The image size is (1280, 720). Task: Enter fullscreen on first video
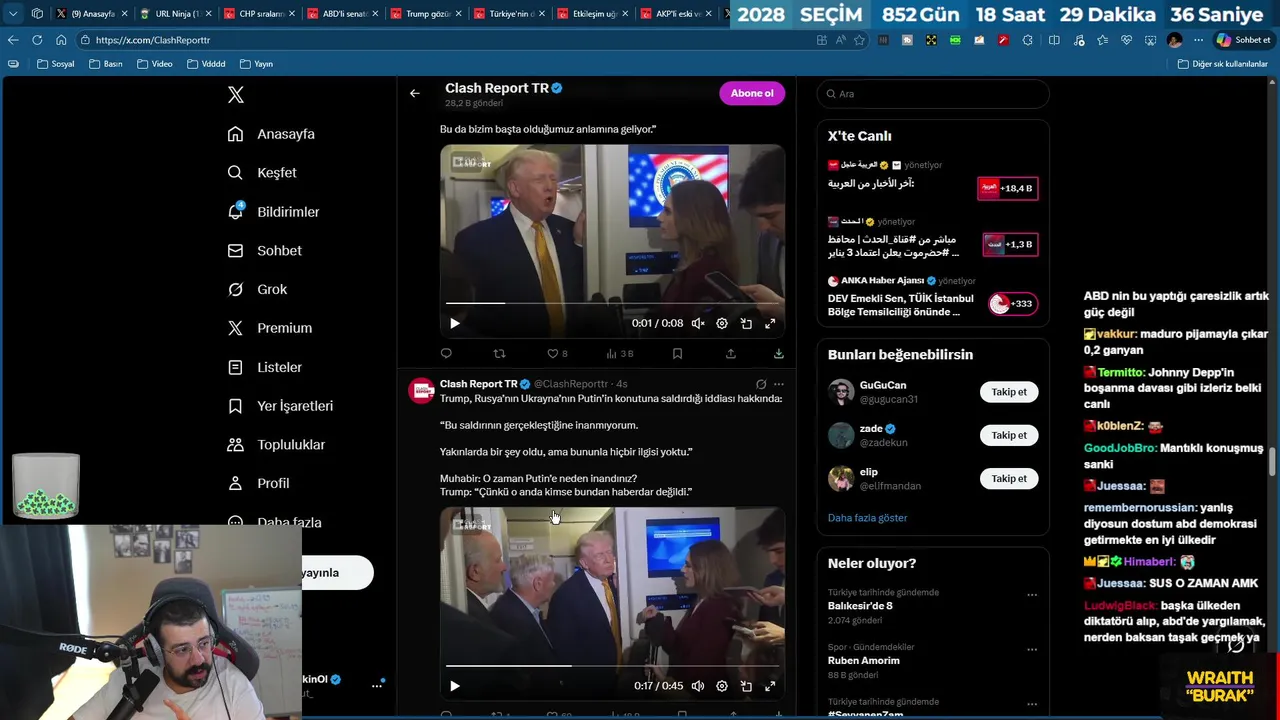[770, 323]
